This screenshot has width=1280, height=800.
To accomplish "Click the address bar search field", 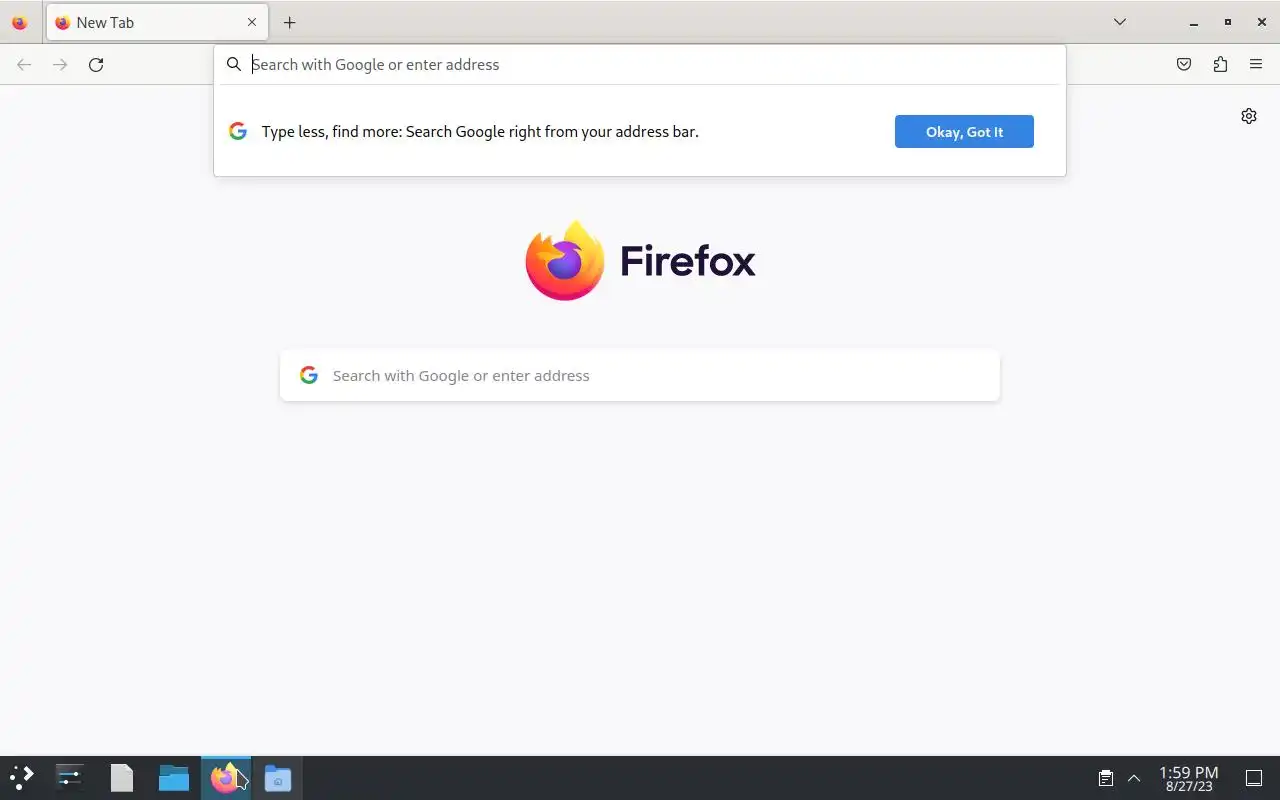I will click(x=640, y=64).
